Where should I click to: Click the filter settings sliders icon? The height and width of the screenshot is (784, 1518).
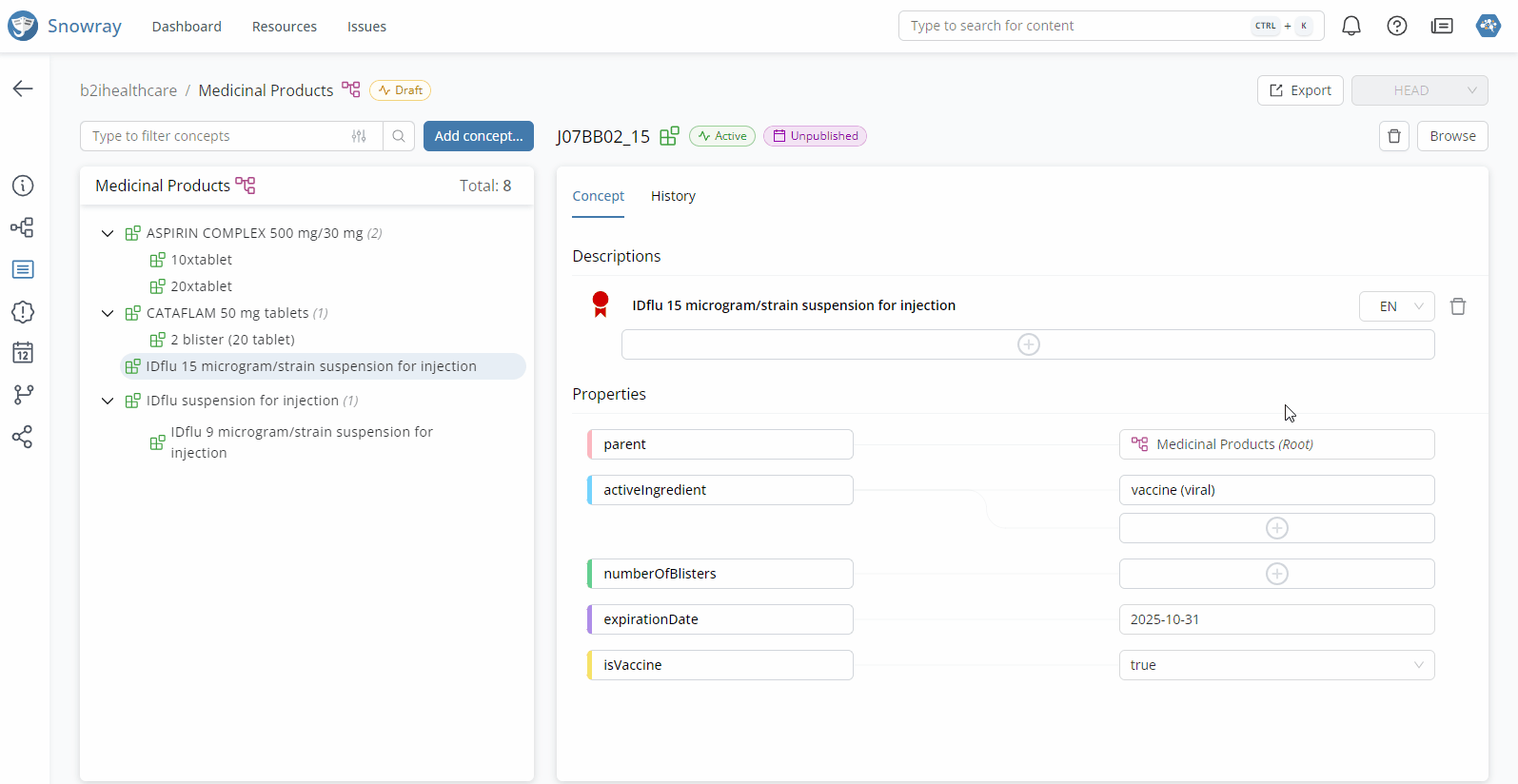[x=359, y=136]
